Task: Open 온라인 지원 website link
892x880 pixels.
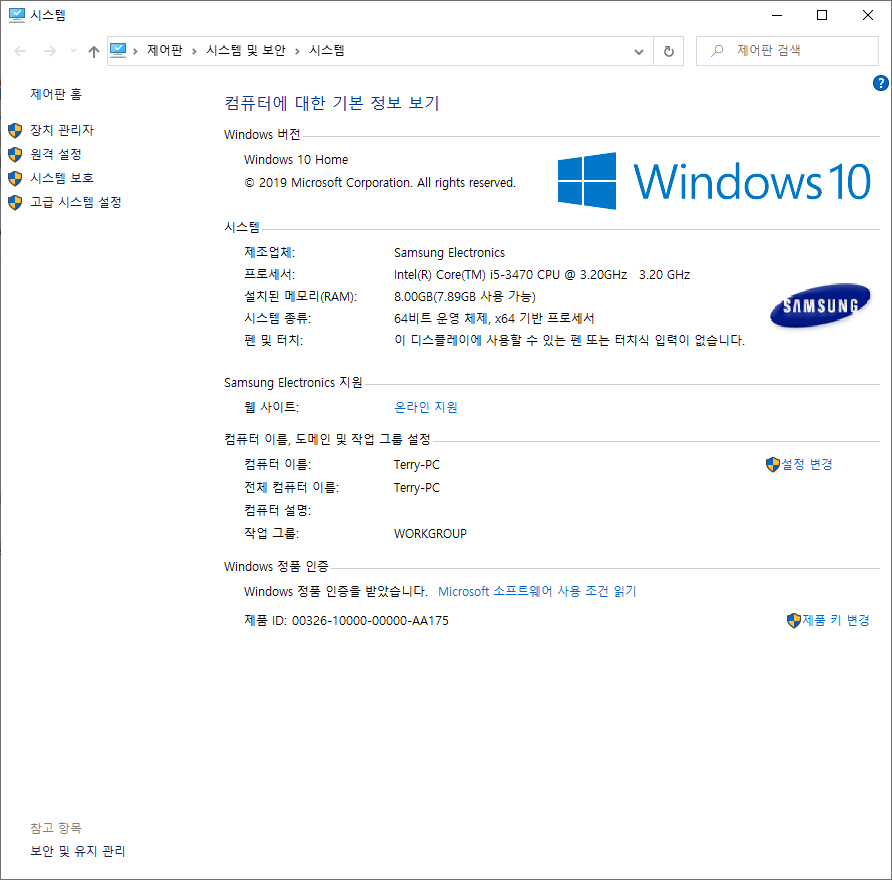Action: (x=426, y=407)
